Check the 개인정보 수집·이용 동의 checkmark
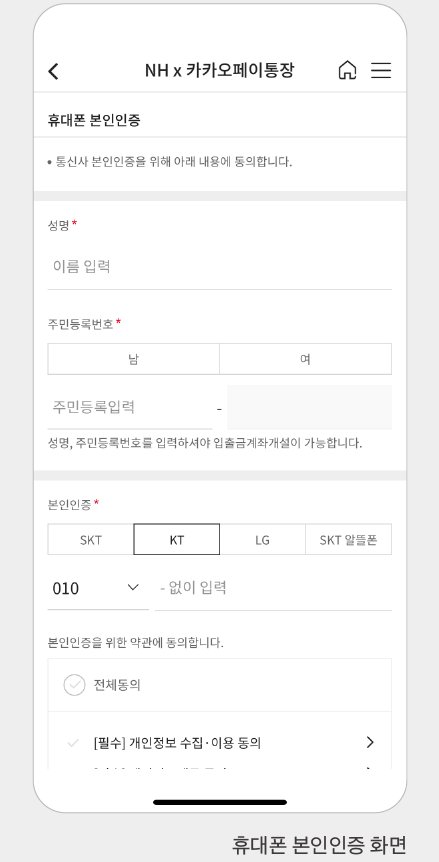 click(x=73, y=743)
